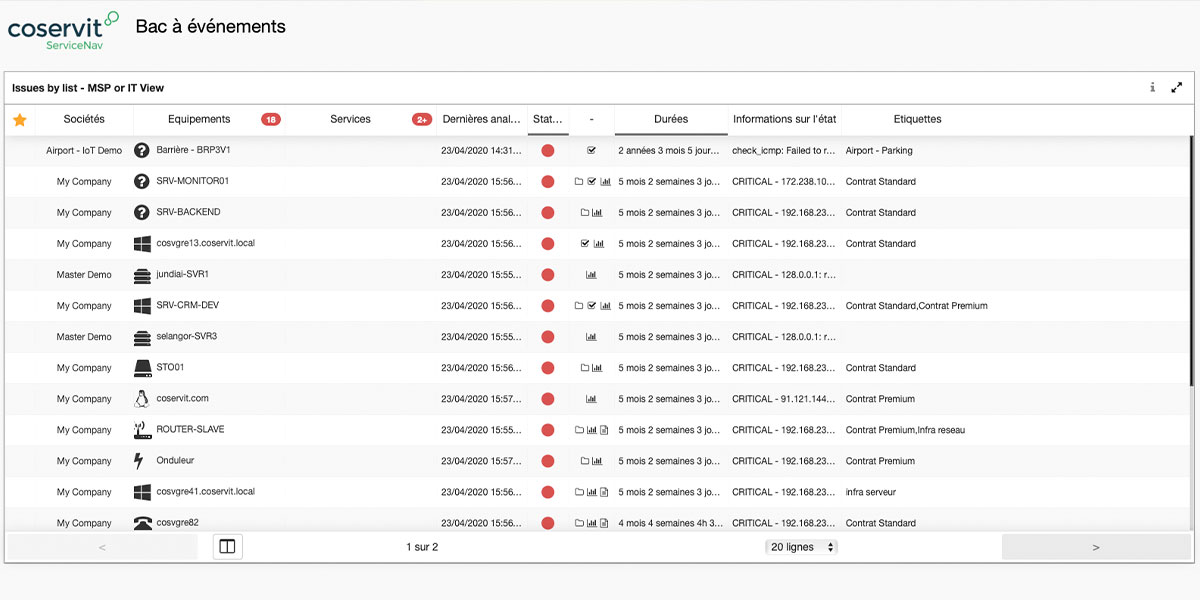The image size is (1200, 600).
Task: Open the chart icon for coservit.com row
Action: [x=591, y=399]
